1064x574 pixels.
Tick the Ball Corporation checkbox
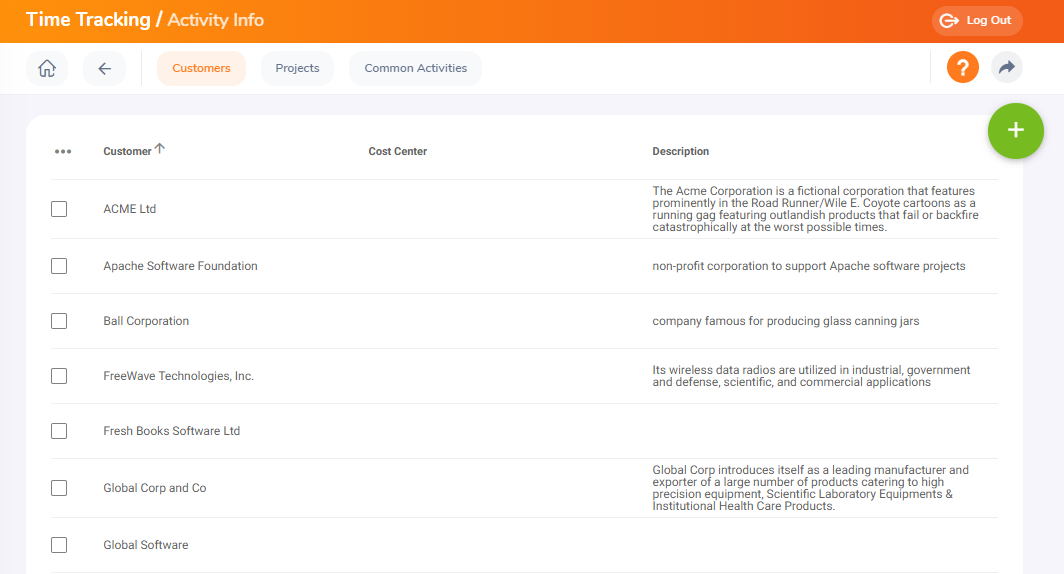click(x=59, y=321)
